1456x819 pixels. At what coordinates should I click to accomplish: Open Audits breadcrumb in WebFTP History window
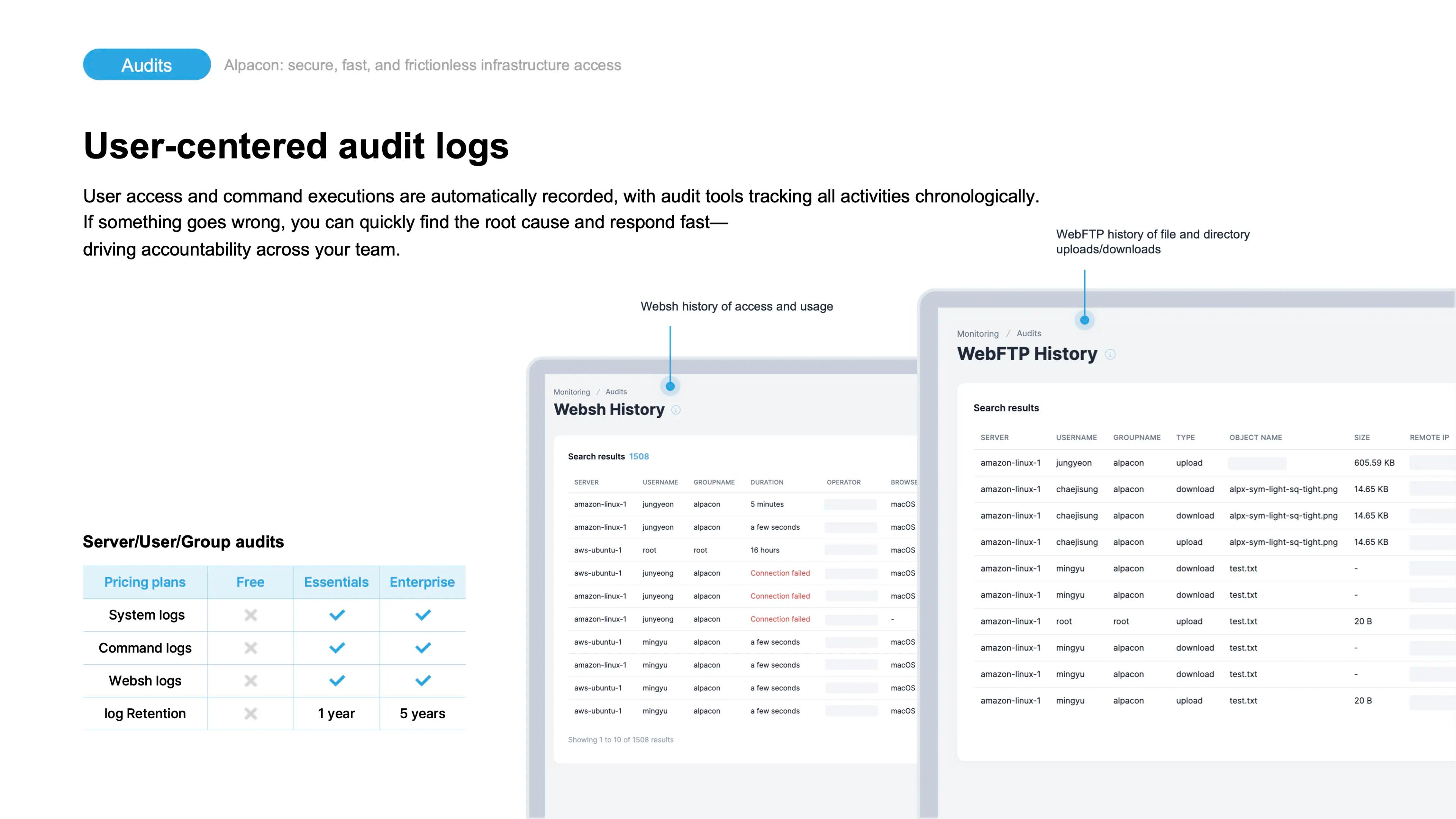coord(1029,334)
